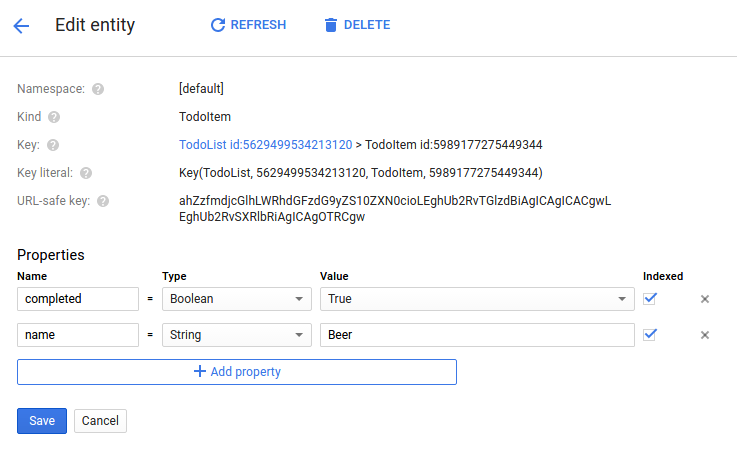This screenshot has width=737, height=451.
Task: Click the Cancel button
Action: pyautogui.click(x=100, y=421)
